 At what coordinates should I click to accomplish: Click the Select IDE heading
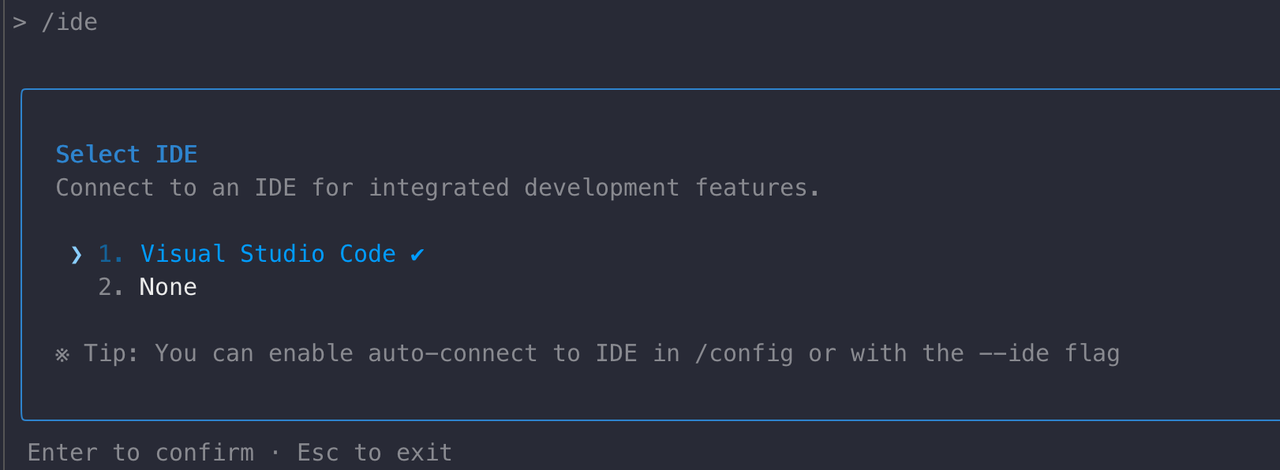[x=126, y=154]
